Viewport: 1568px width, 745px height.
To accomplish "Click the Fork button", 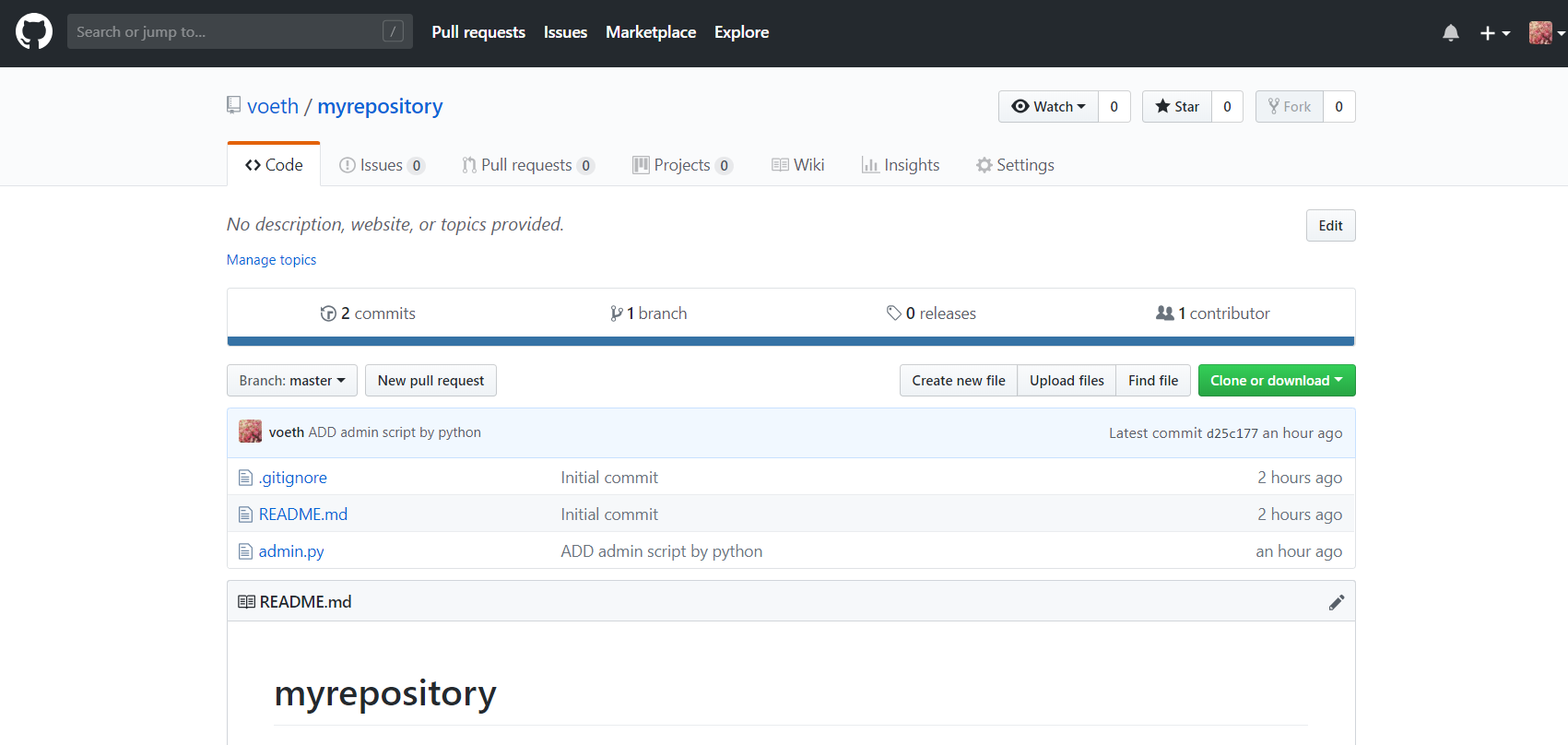I will 1290,106.
